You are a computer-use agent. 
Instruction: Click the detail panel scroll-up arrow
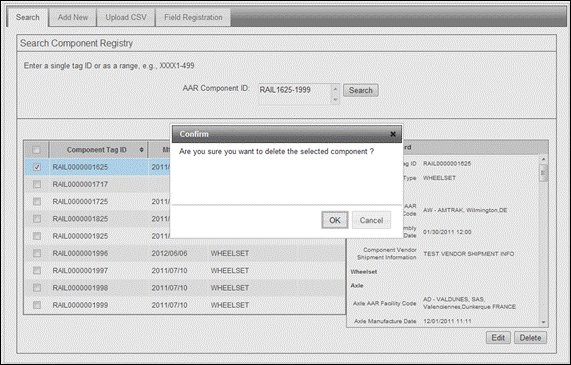click(543, 160)
